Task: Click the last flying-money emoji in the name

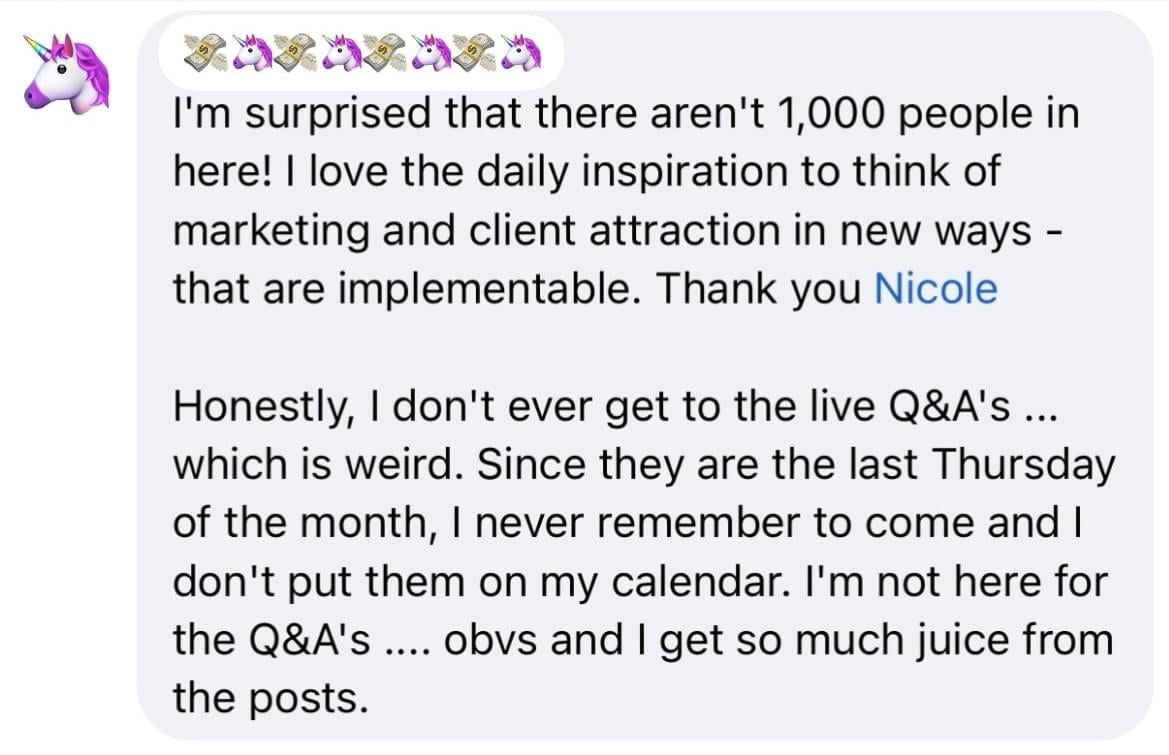Action: click(474, 54)
